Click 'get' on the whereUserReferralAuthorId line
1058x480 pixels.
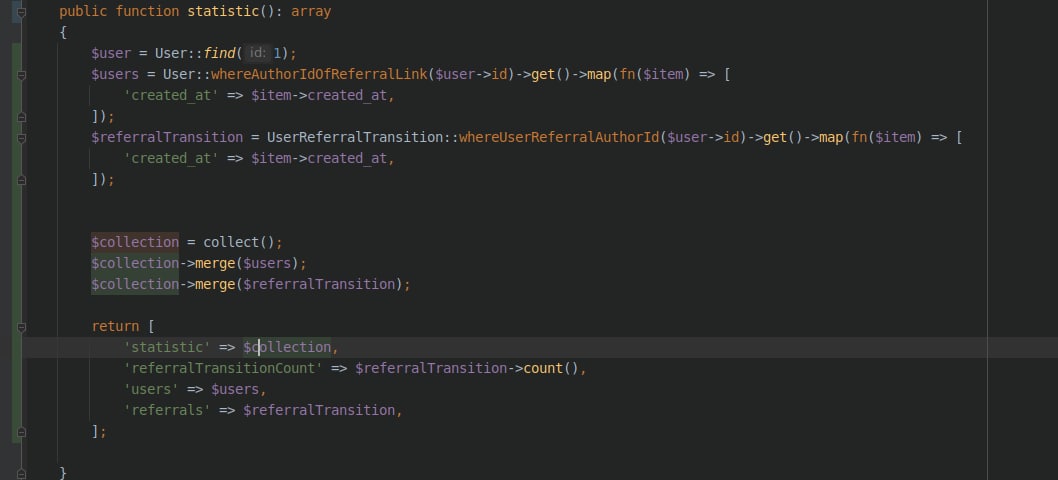[x=775, y=137]
